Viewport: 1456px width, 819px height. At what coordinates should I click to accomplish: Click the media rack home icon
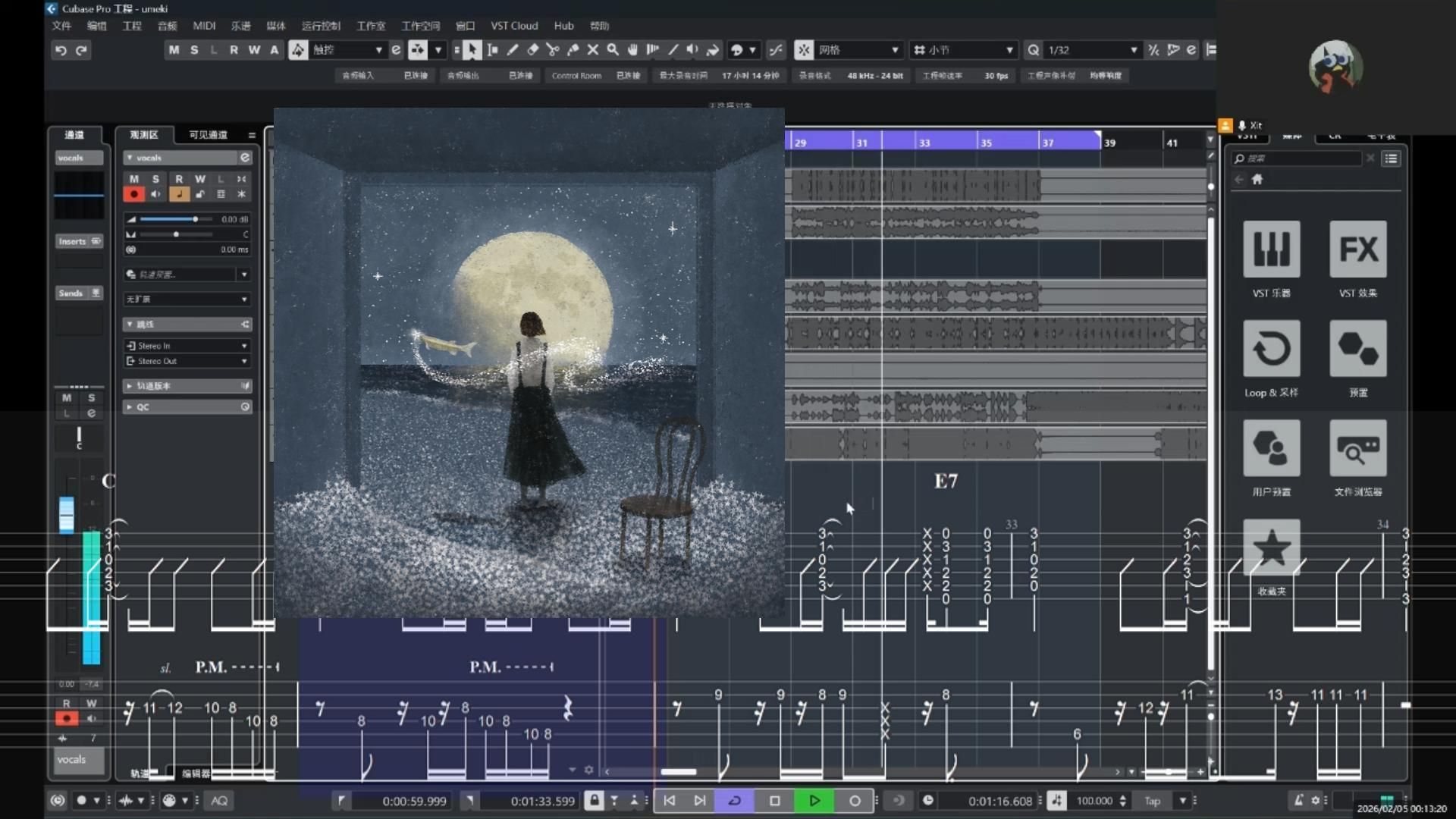[1257, 180]
